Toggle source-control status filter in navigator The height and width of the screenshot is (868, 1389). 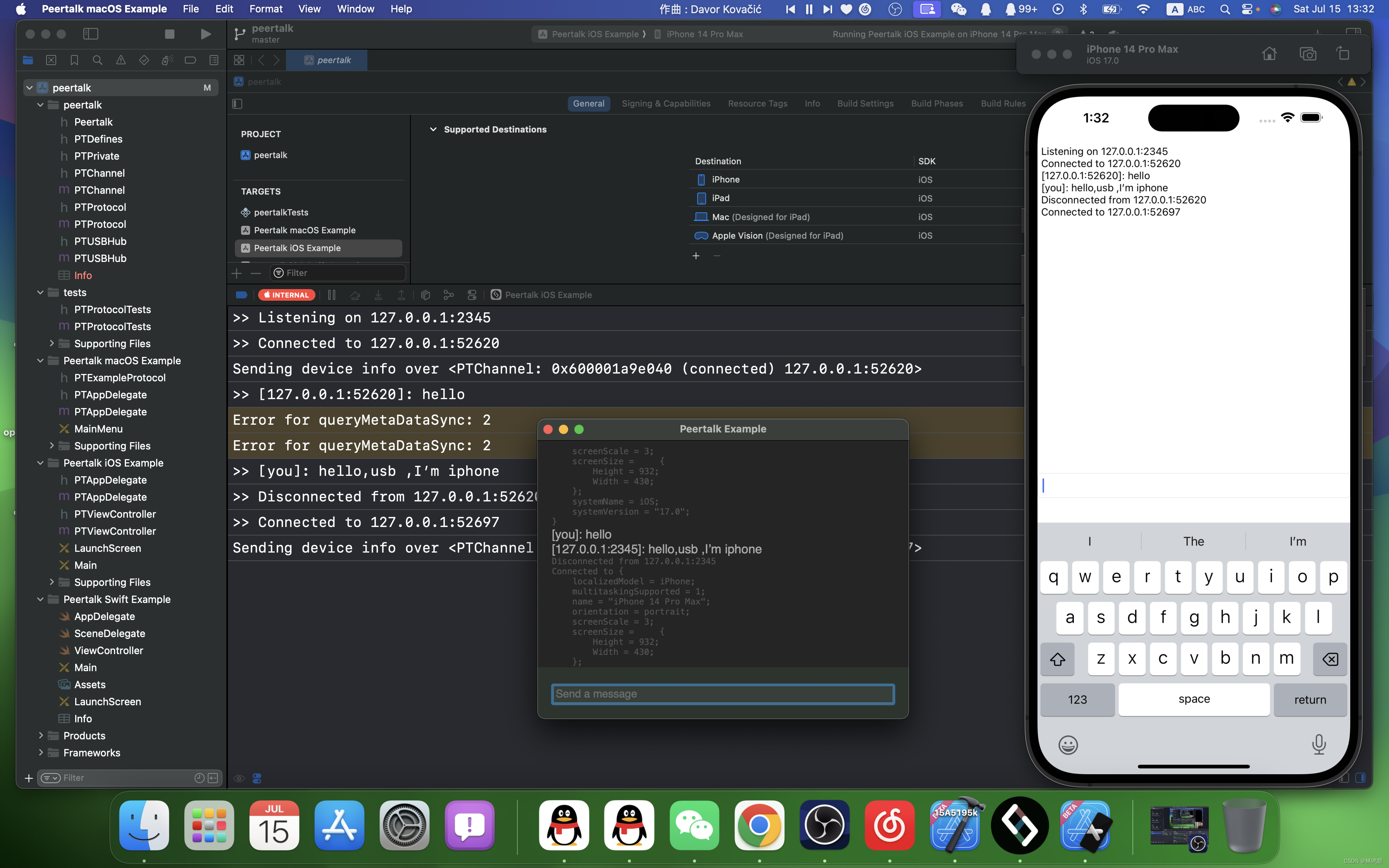213,778
